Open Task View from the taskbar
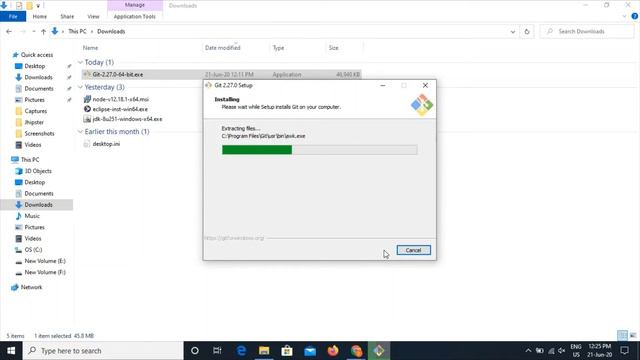This screenshot has height=360, width=640. pos(217,351)
